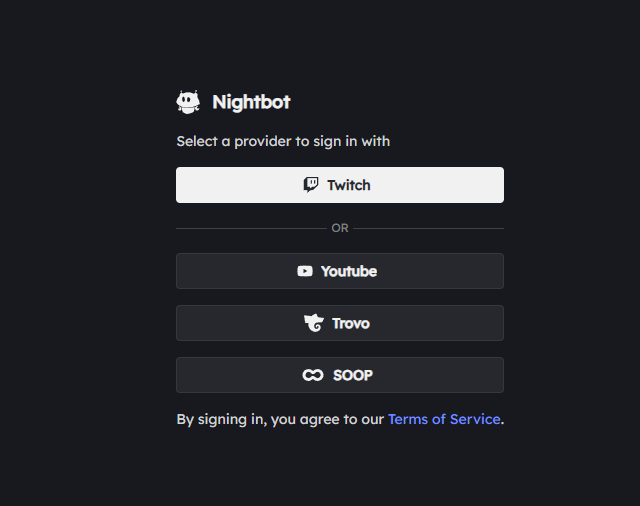This screenshot has height=506, width=640.
Task: Click the OR divider label
Action: pos(340,228)
